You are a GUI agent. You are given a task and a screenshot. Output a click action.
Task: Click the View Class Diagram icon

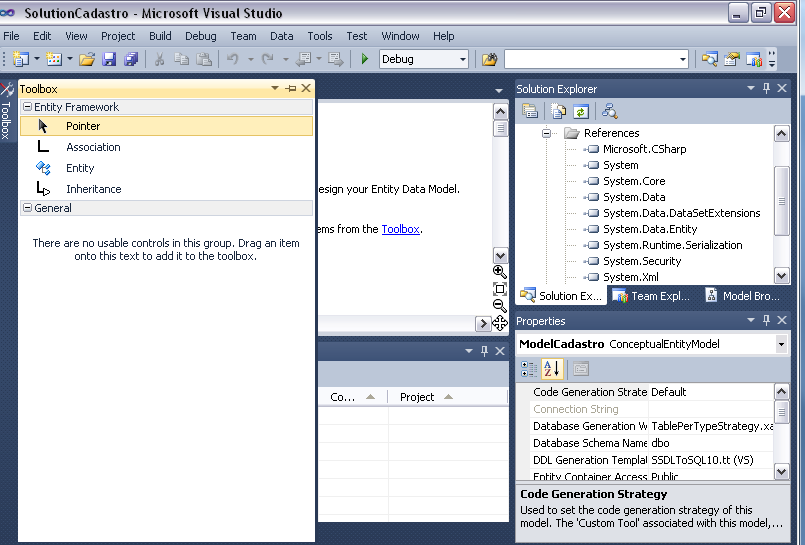[x=609, y=111]
